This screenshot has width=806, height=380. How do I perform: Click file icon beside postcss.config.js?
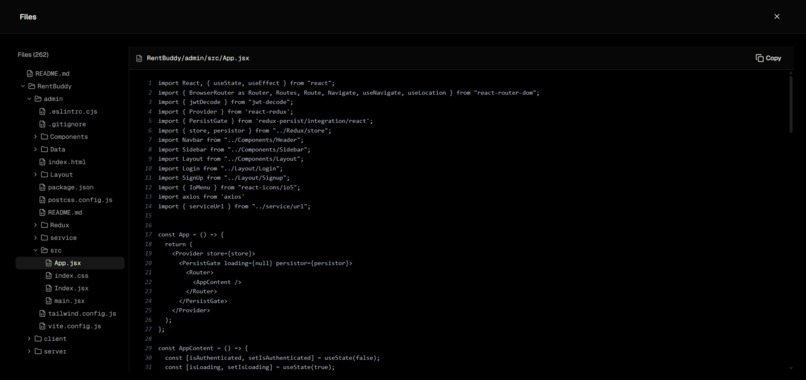(42, 200)
